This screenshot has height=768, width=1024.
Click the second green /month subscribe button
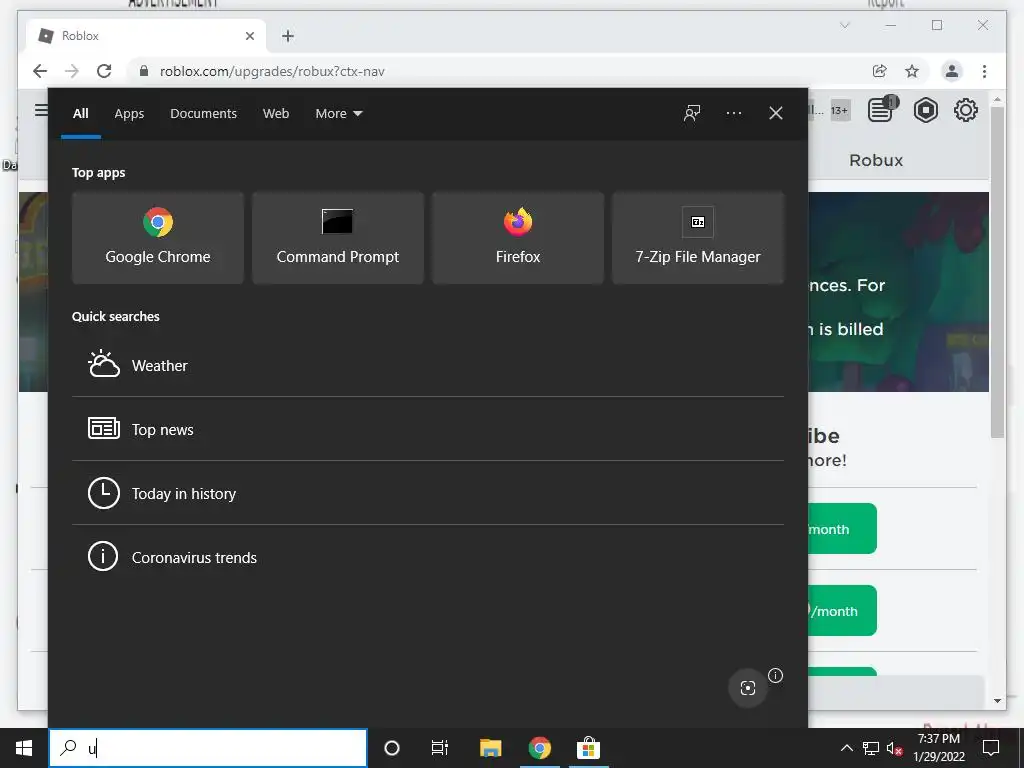pyautogui.click(x=842, y=611)
